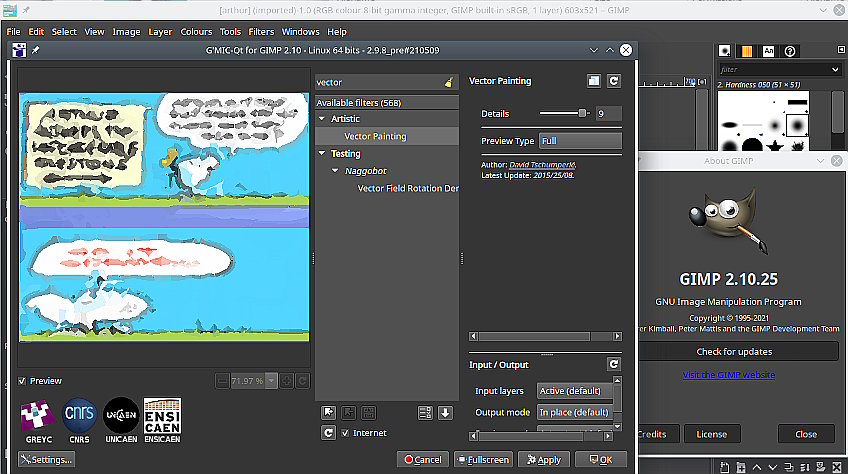Click the reset zoom icon under preview

pos(303,381)
